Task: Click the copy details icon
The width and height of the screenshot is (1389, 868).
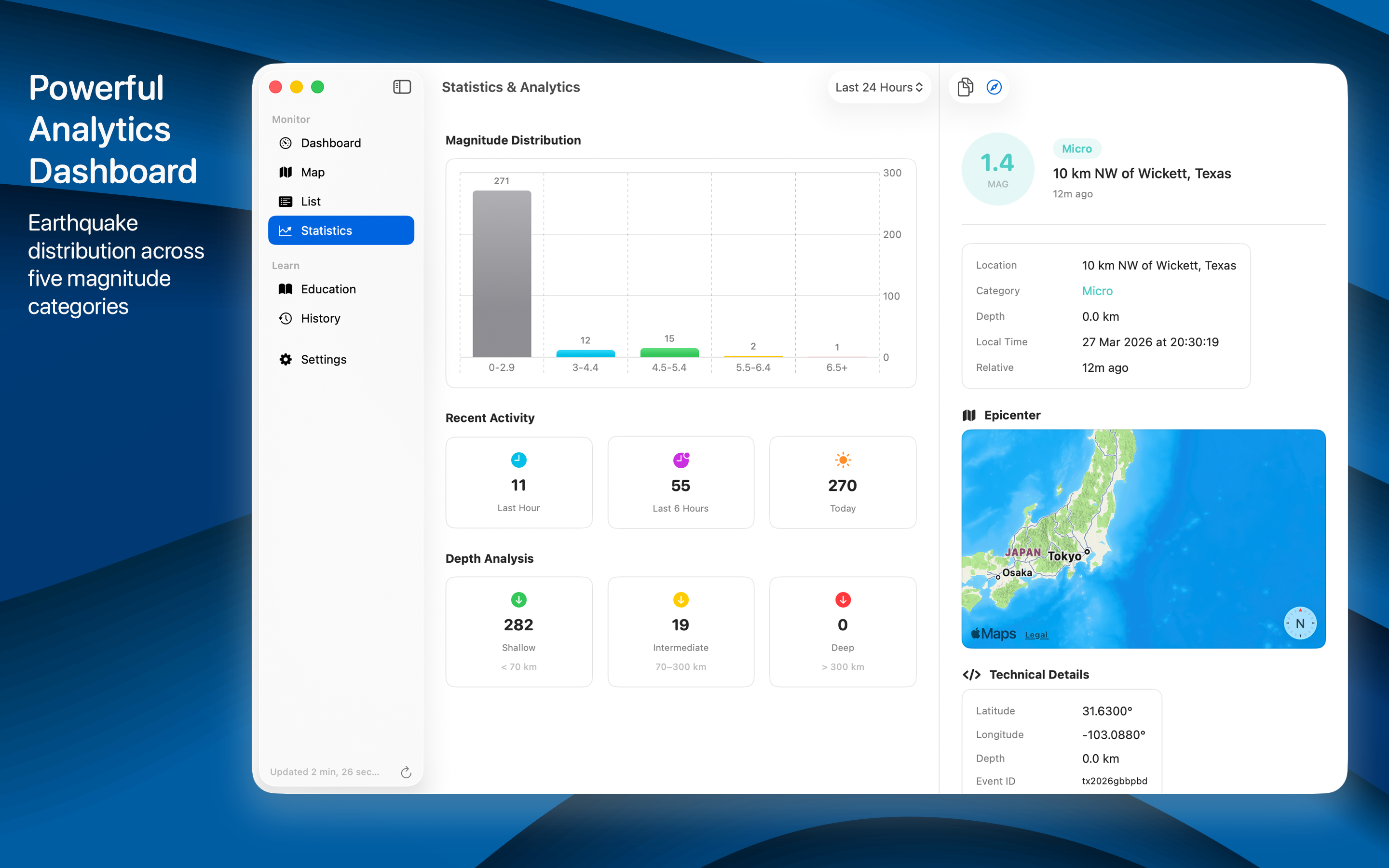Action: point(966,87)
